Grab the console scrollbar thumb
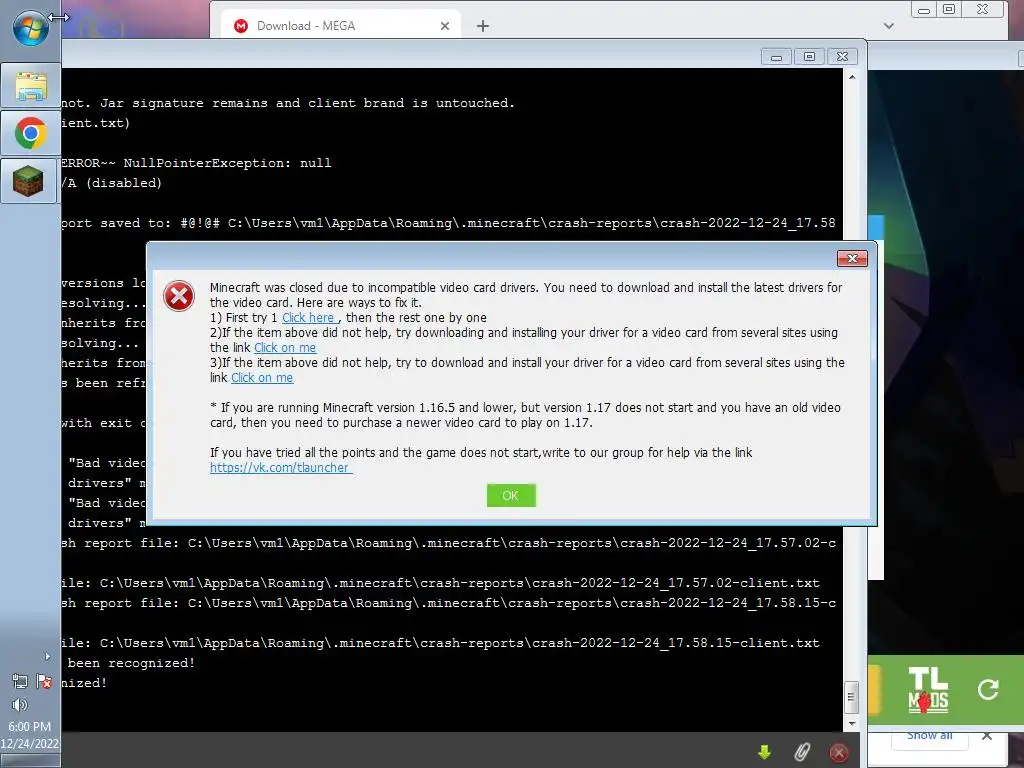The image size is (1024, 768). (x=851, y=697)
